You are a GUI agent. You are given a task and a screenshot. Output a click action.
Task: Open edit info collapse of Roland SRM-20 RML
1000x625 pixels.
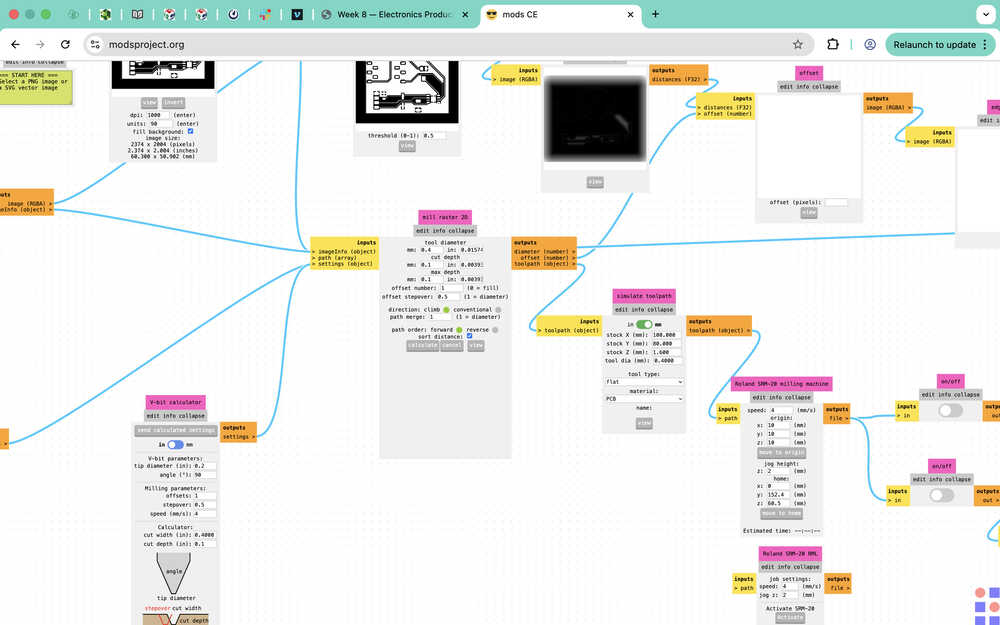[790, 567]
